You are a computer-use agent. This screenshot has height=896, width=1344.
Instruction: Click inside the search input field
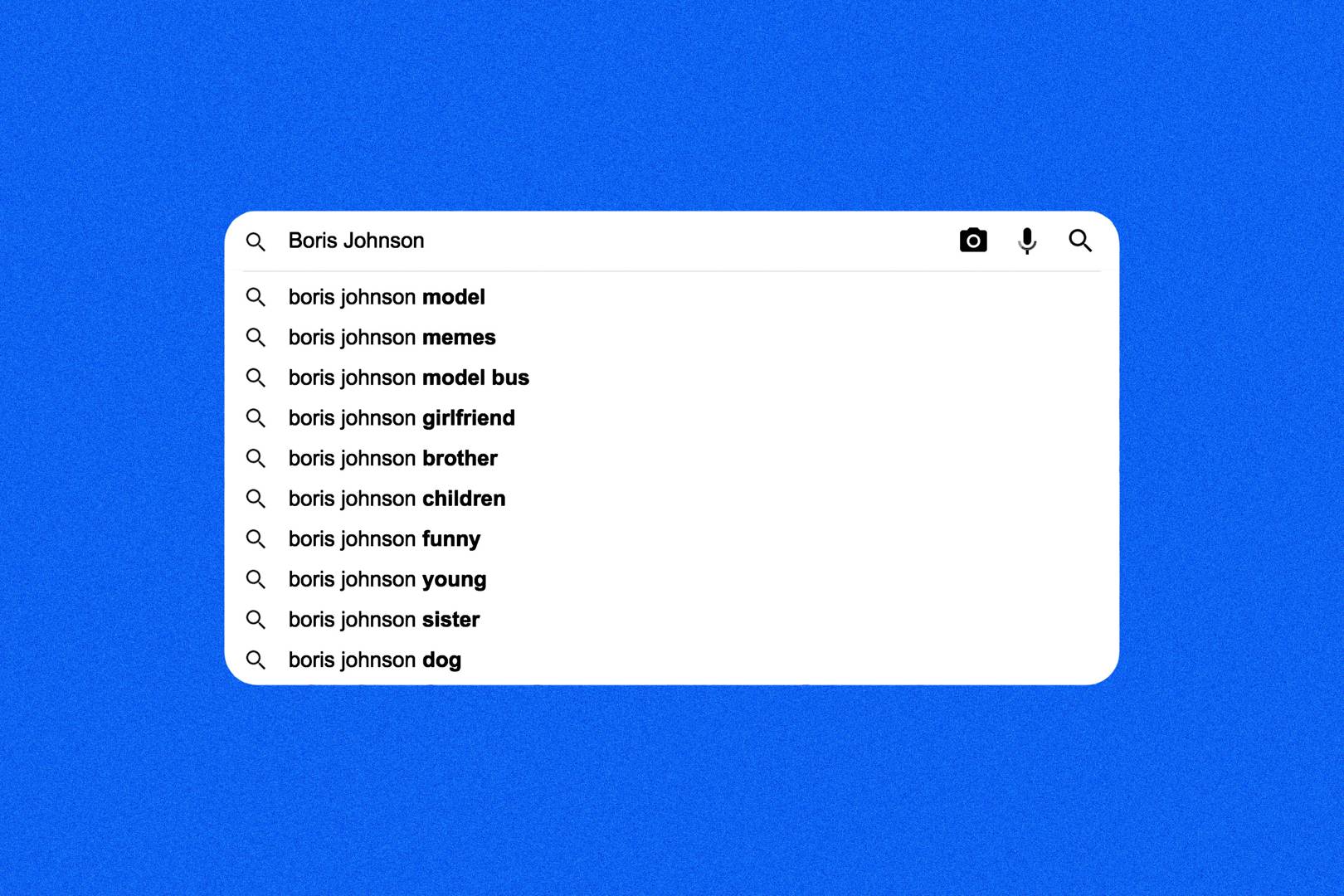pyautogui.click(x=581, y=241)
